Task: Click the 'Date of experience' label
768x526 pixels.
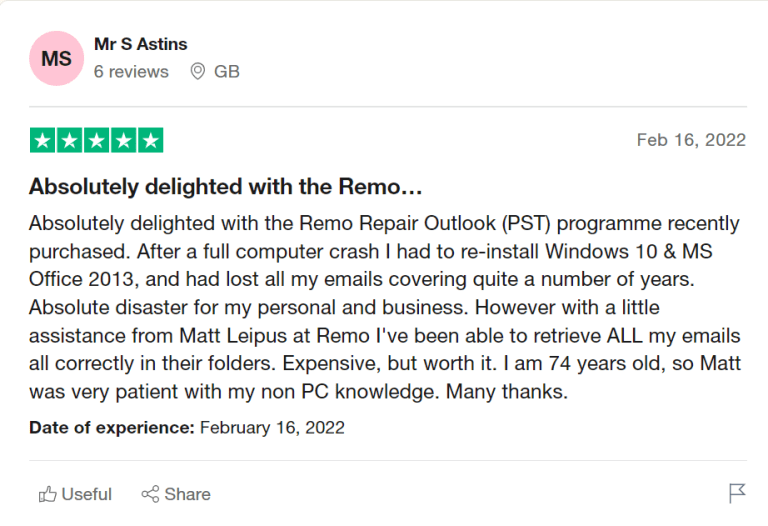Action: 111,427
